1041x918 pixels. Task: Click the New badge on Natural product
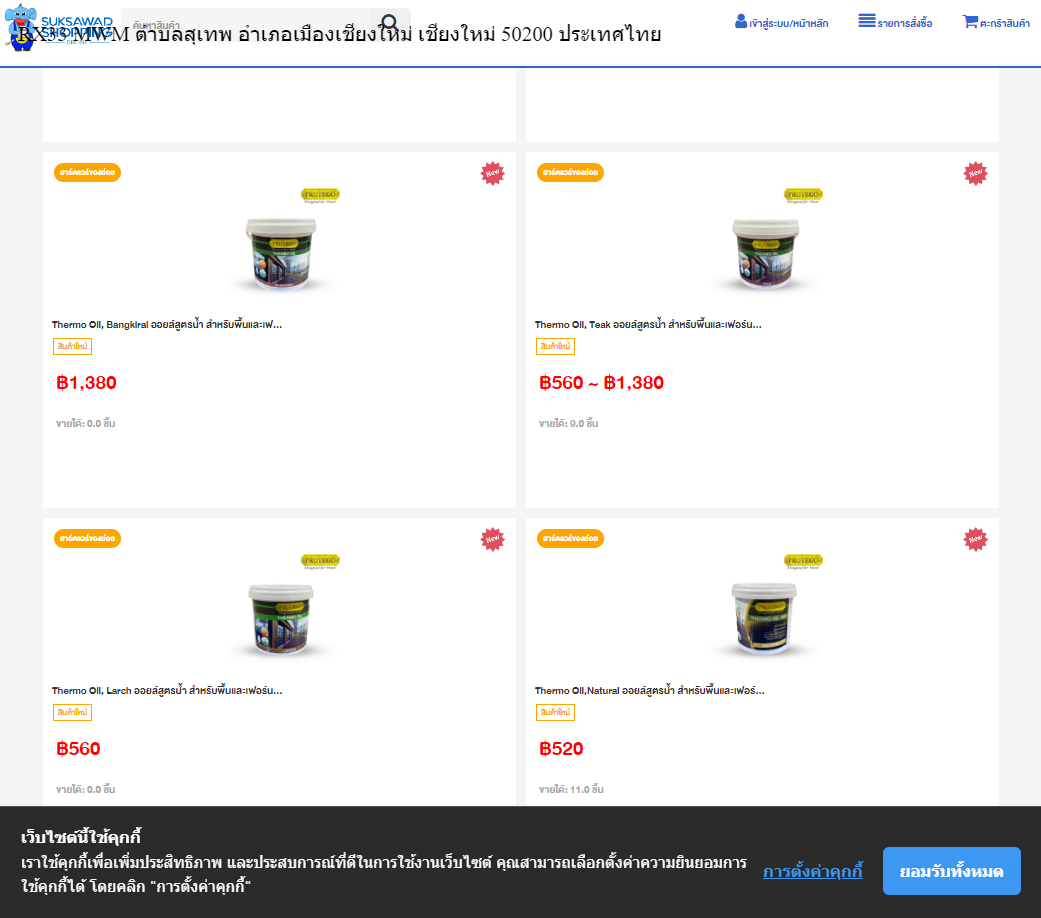coord(975,539)
